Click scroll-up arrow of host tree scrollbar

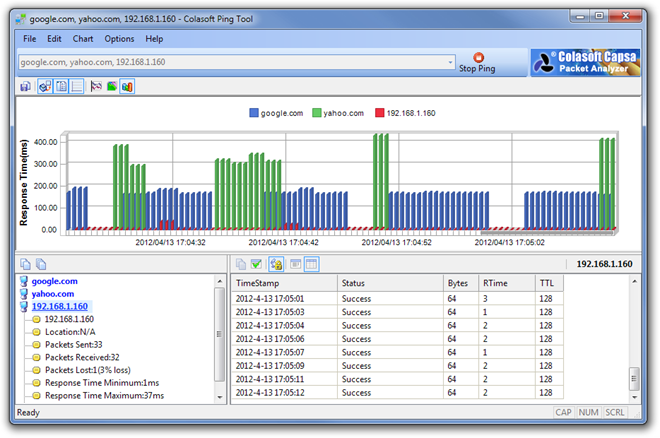click(x=220, y=281)
